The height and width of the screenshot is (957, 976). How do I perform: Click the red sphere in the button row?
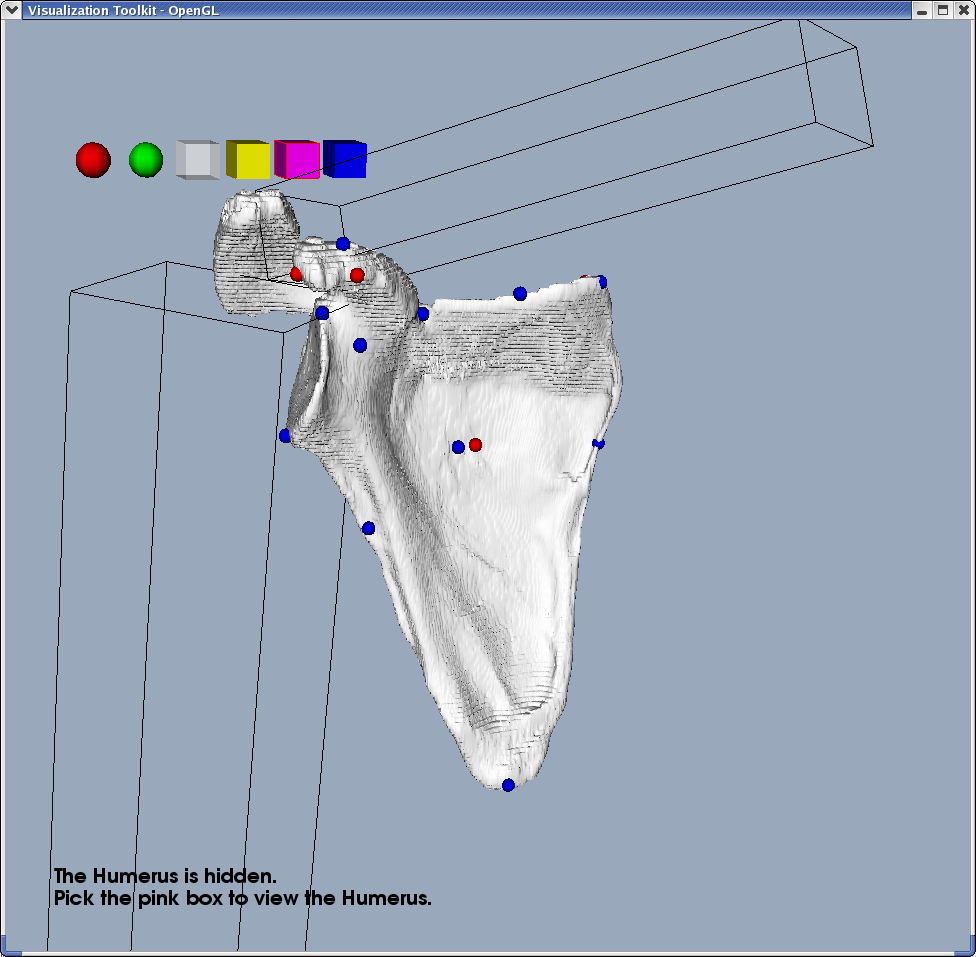93,159
